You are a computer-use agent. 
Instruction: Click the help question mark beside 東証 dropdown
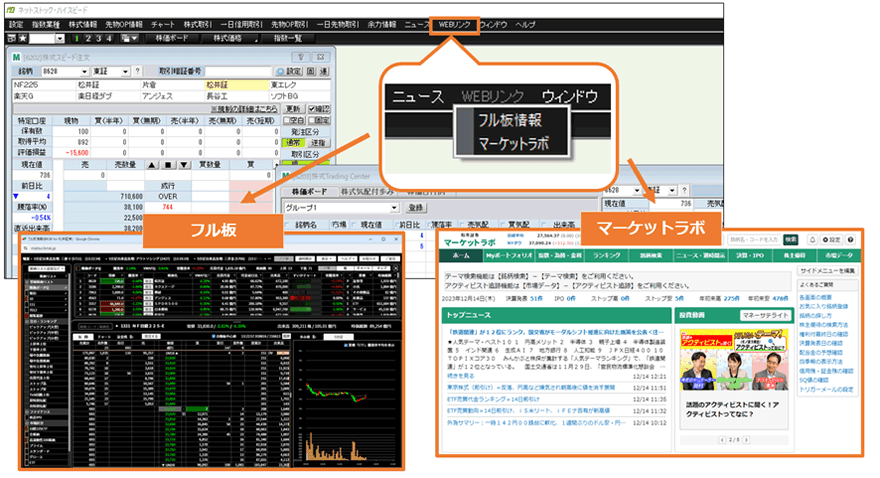point(137,71)
